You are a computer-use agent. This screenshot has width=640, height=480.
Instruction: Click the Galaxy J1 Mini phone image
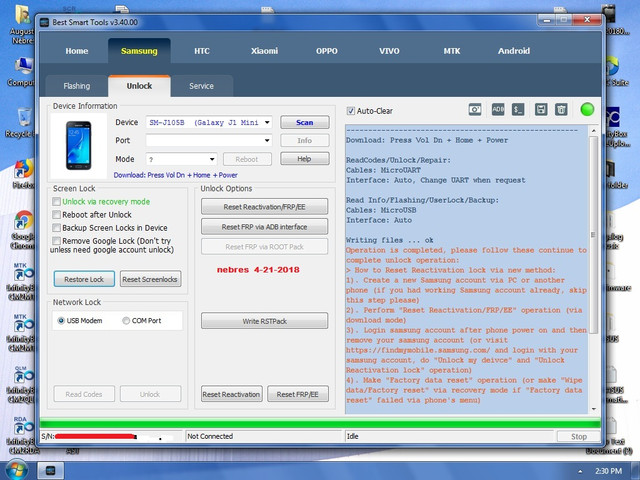click(x=78, y=145)
